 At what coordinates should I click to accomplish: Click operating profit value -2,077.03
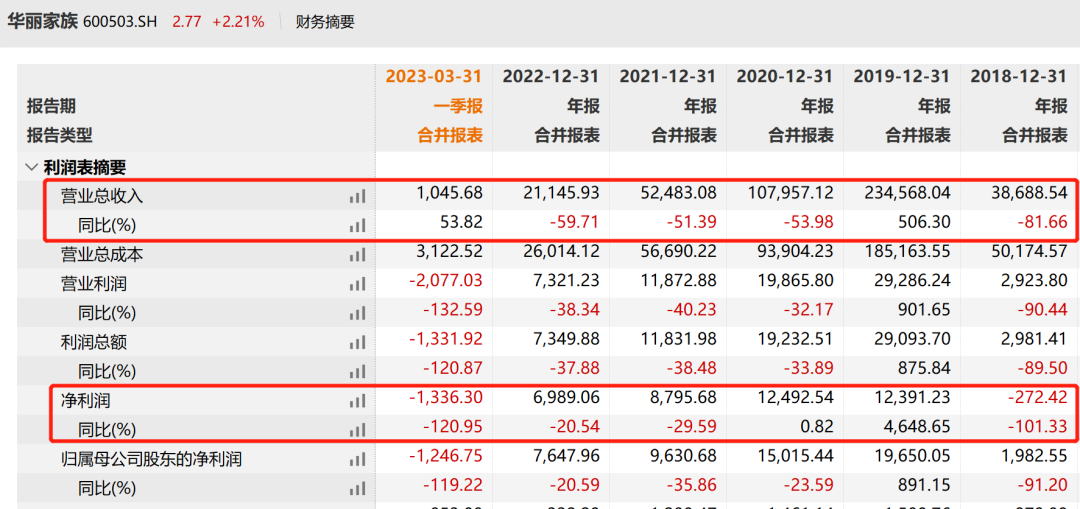(446, 281)
